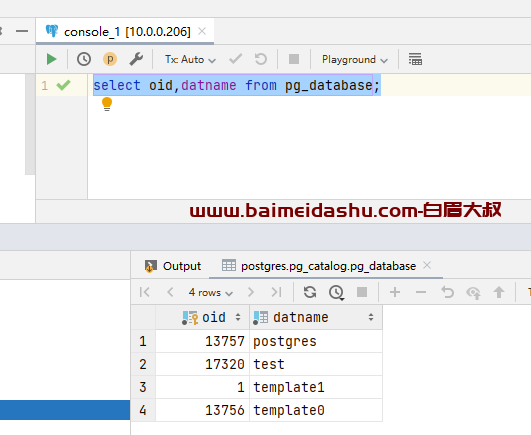Open query history clock icon
Viewport: 531px width, 435px height.
click(x=84, y=59)
